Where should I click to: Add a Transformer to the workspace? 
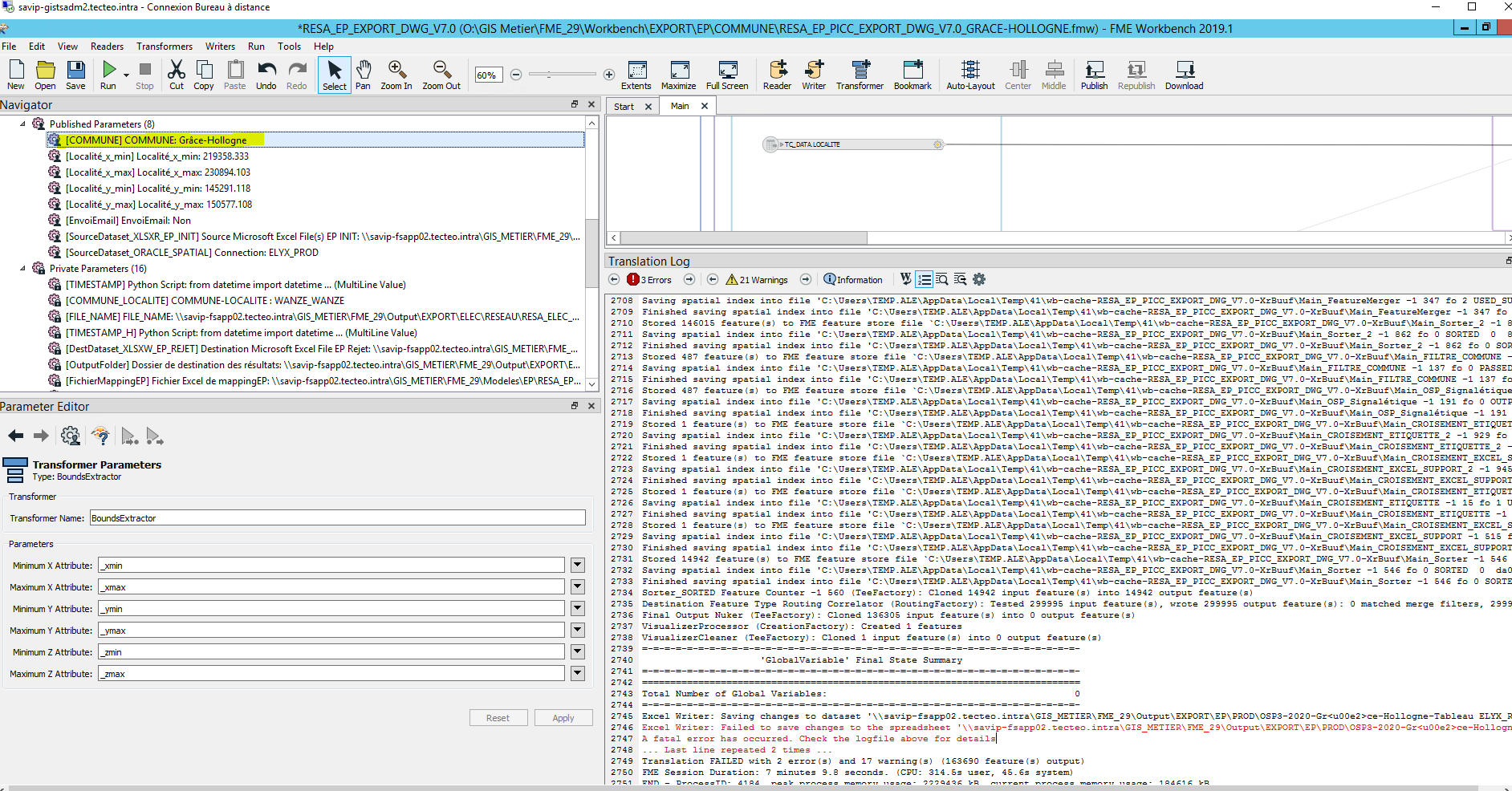pos(860,75)
